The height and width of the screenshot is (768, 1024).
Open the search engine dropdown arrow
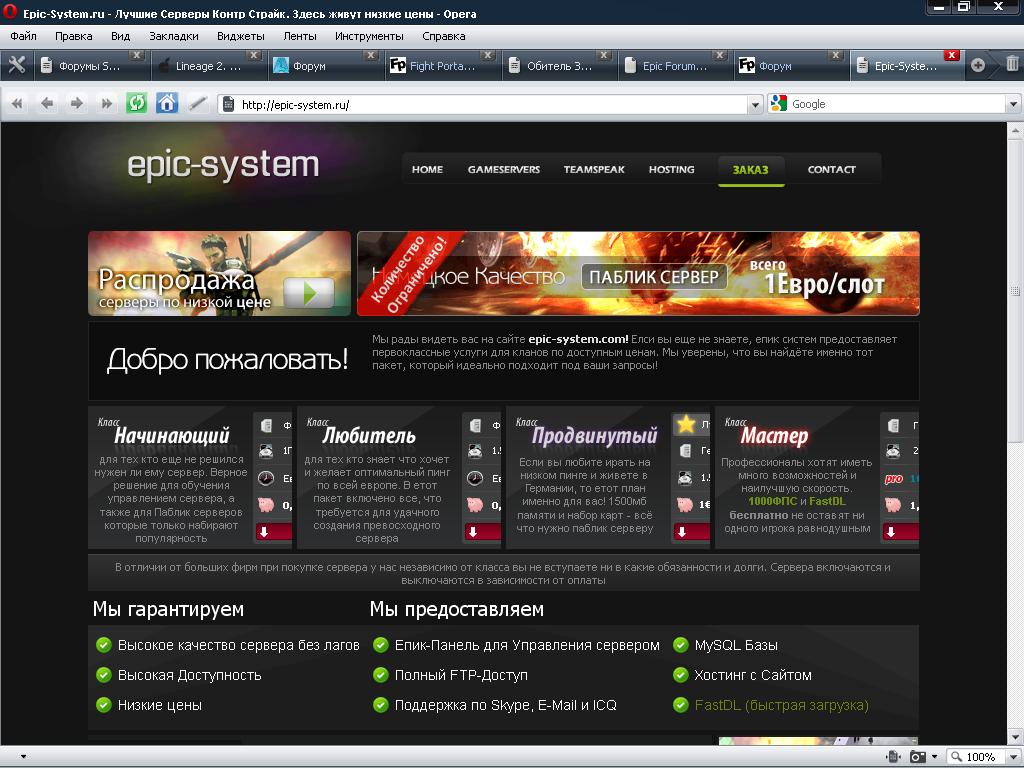coord(1013,104)
